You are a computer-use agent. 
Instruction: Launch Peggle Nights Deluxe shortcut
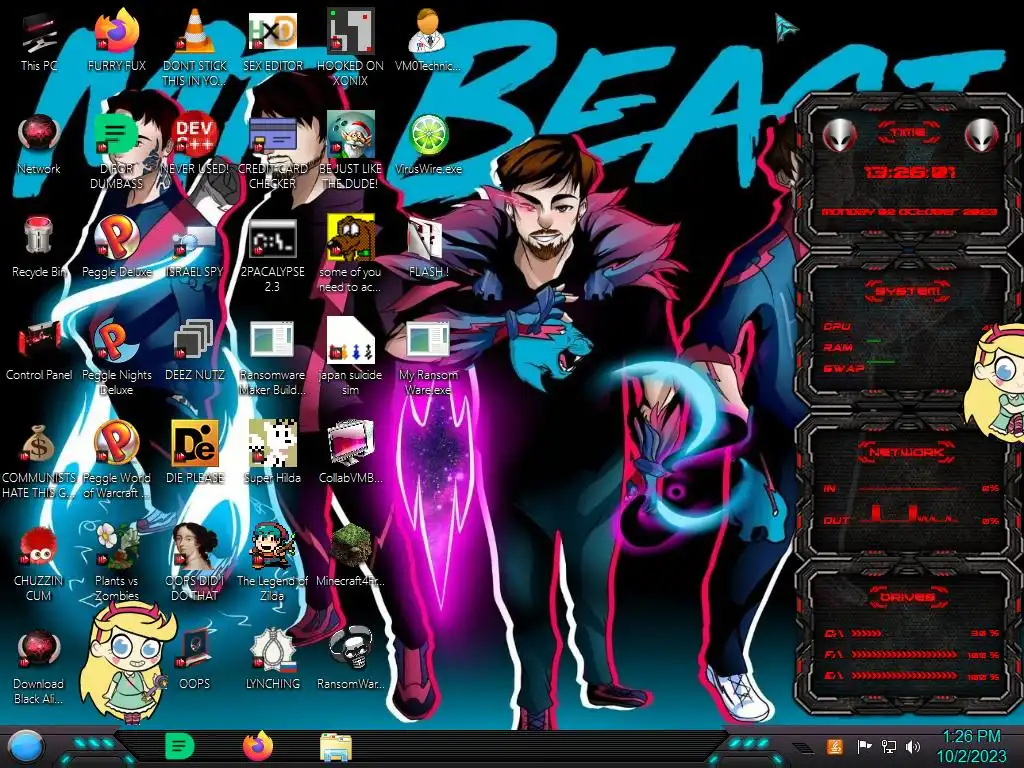tap(116, 341)
